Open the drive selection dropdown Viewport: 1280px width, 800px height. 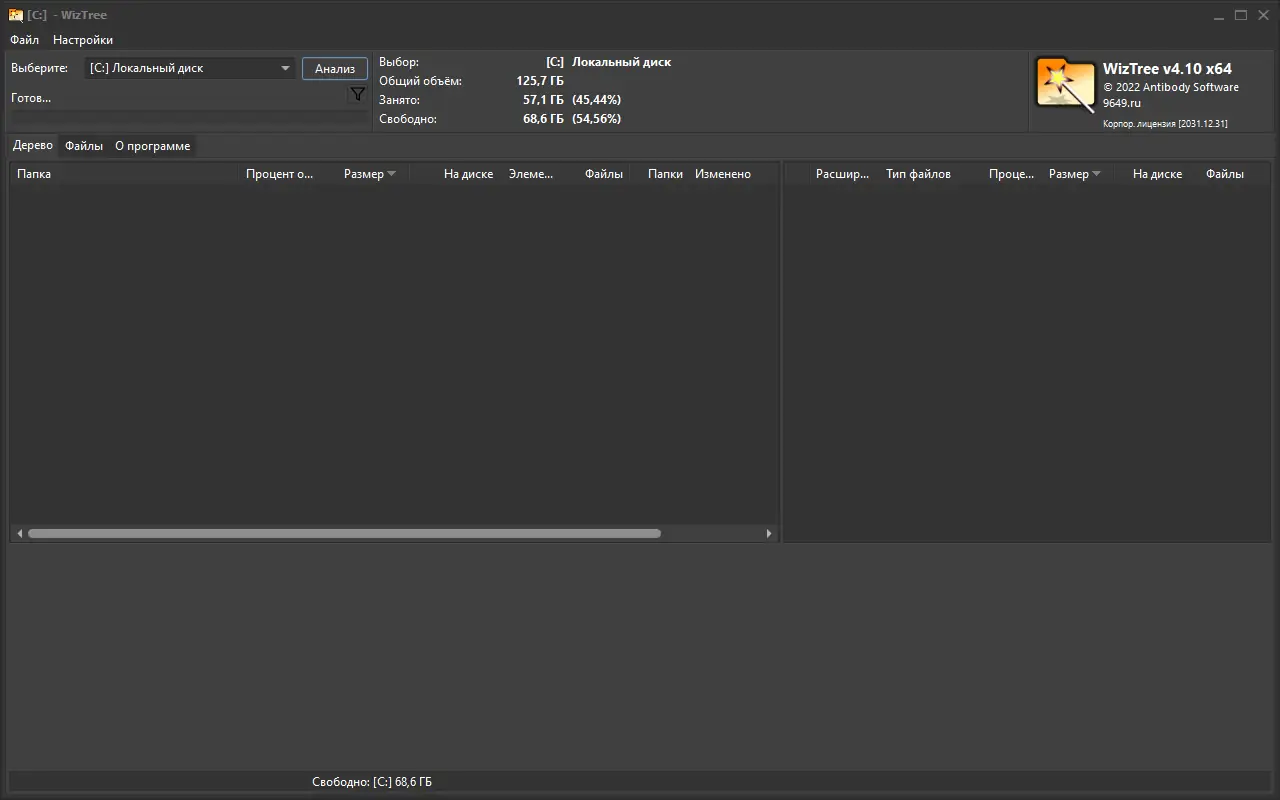pyautogui.click(x=189, y=68)
